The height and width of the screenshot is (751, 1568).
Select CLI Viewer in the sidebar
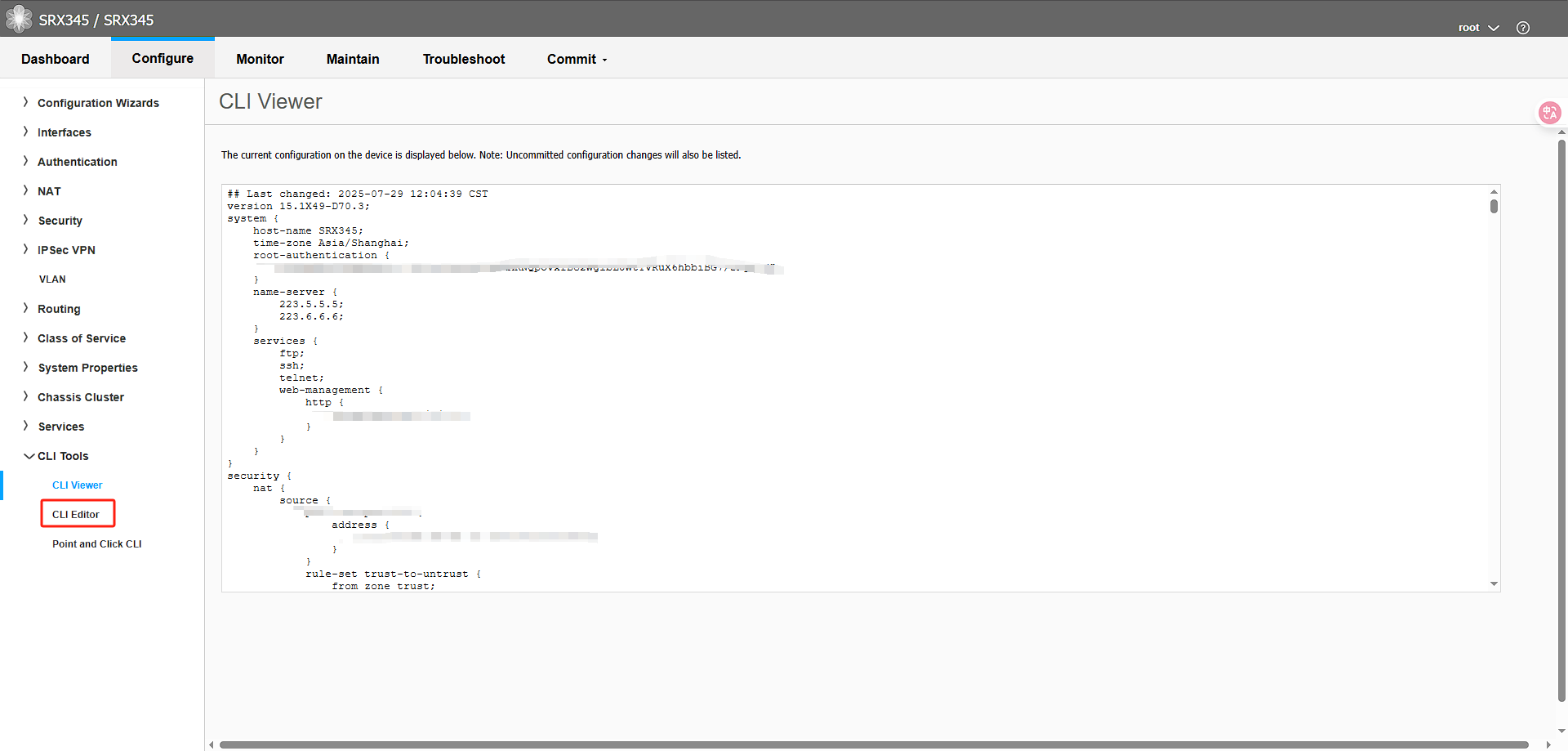77,485
